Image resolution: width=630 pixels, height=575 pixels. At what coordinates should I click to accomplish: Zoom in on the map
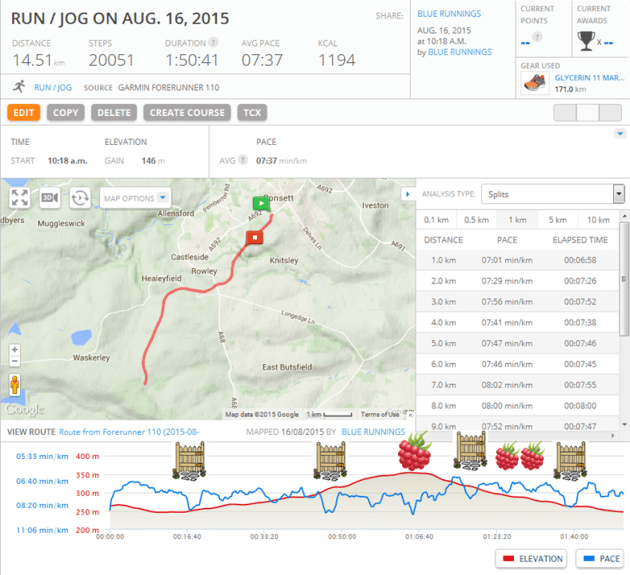point(15,351)
